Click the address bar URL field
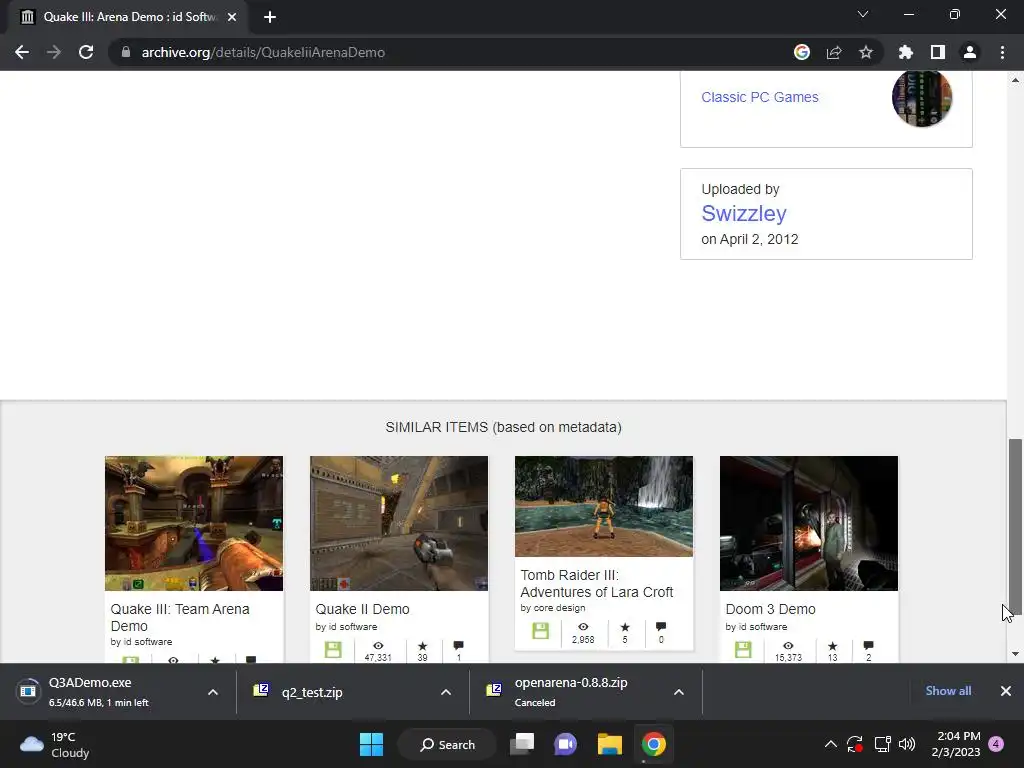Image resolution: width=1024 pixels, height=768 pixels. (451, 52)
